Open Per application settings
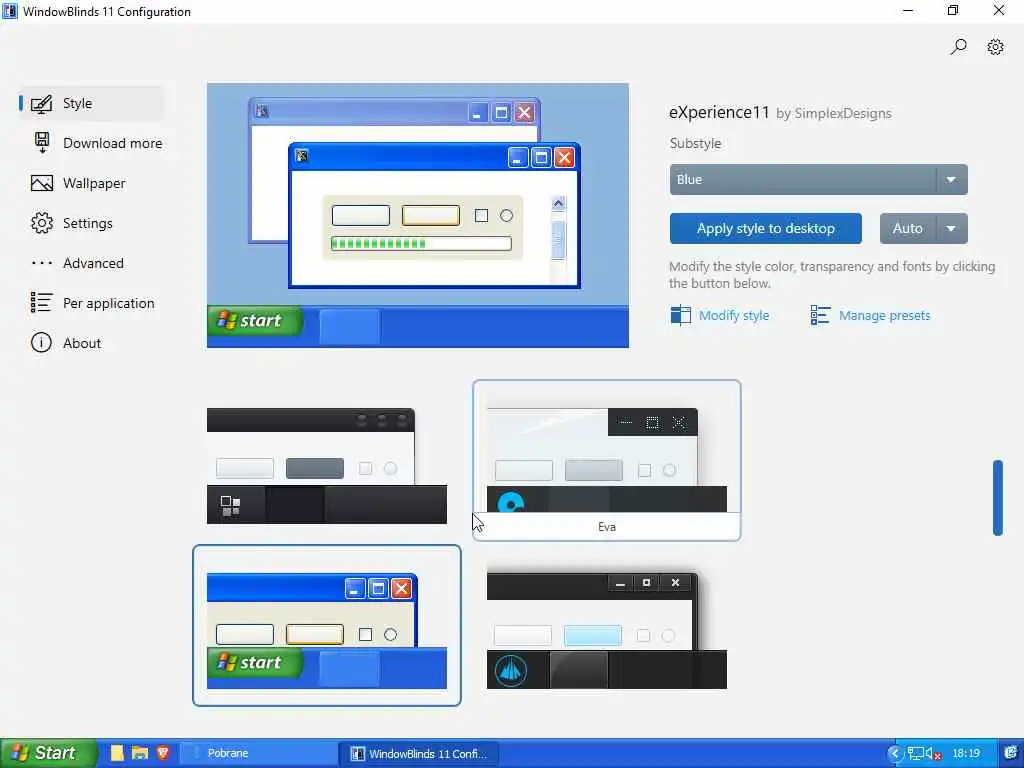The image size is (1024, 768). 93,303
